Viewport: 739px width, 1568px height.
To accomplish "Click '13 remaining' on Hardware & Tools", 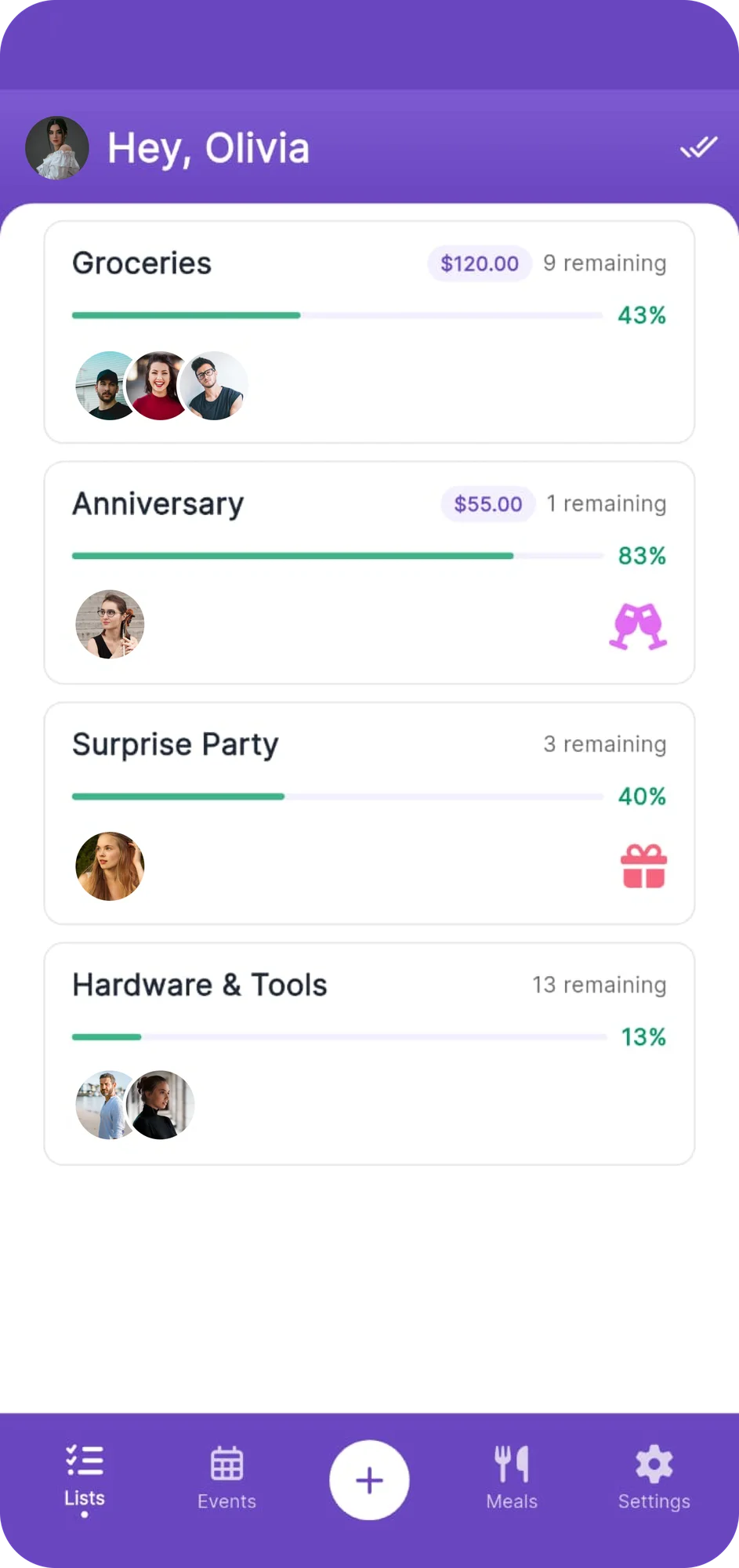I will tap(598, 985).
